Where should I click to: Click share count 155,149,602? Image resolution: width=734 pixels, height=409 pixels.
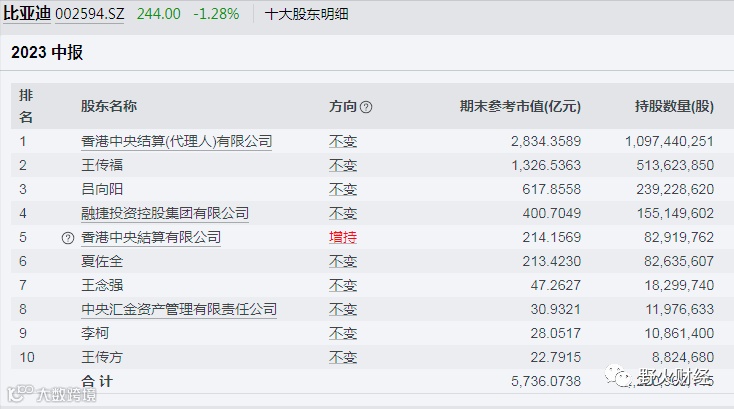(x=675, y=213)
